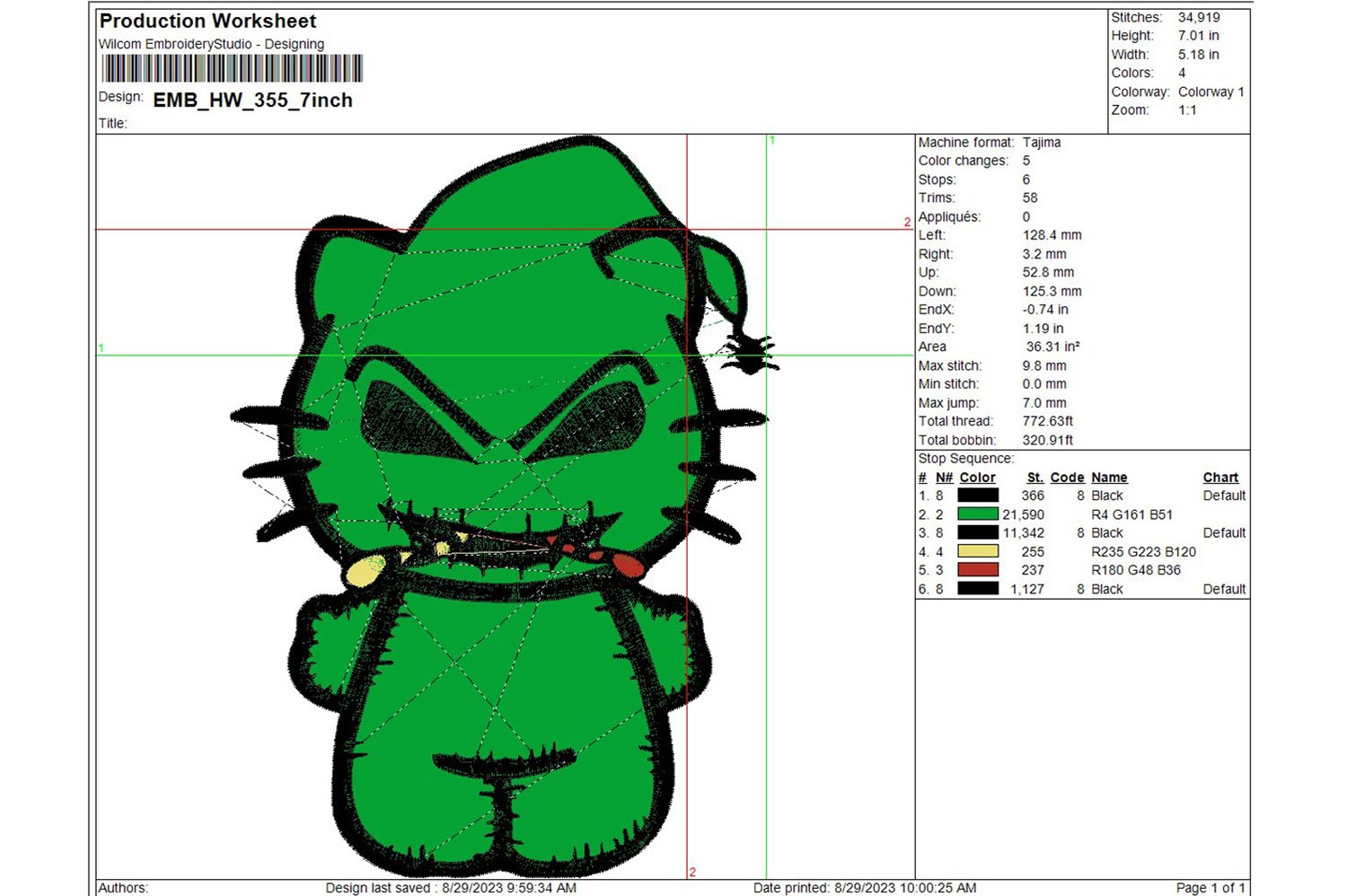The width and height of the screenshot is (1347, 896).
Task: Select the min stitch value "0.0 mm"
Action: tap(1044, 384)
